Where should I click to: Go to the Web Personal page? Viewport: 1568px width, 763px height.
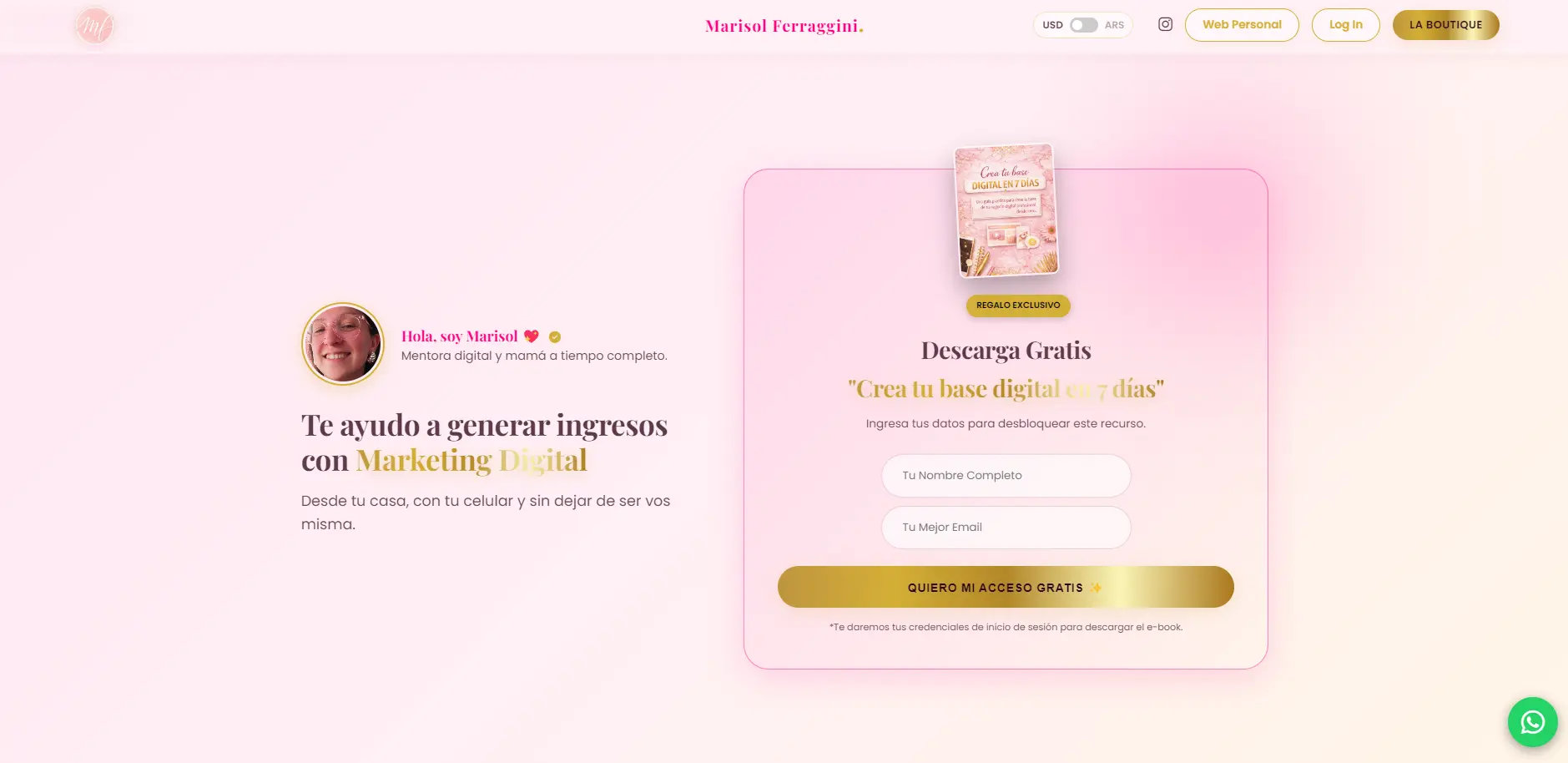tap(1241, 25)
